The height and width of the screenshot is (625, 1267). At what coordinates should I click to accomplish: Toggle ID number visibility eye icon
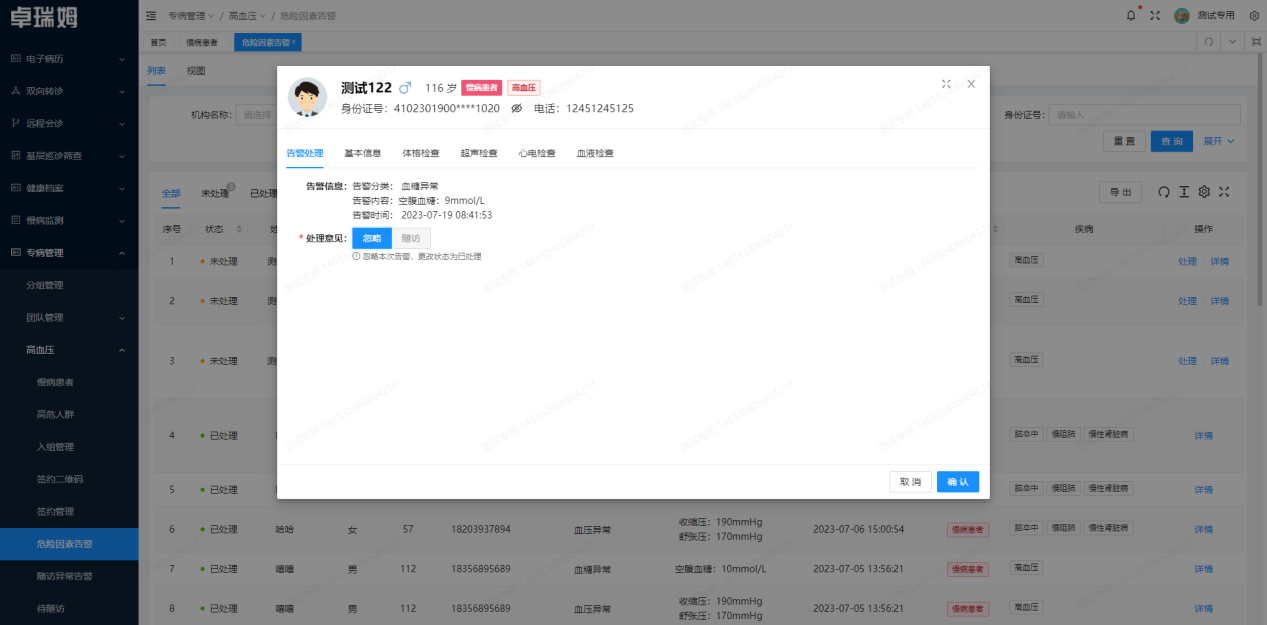(517, 109)
